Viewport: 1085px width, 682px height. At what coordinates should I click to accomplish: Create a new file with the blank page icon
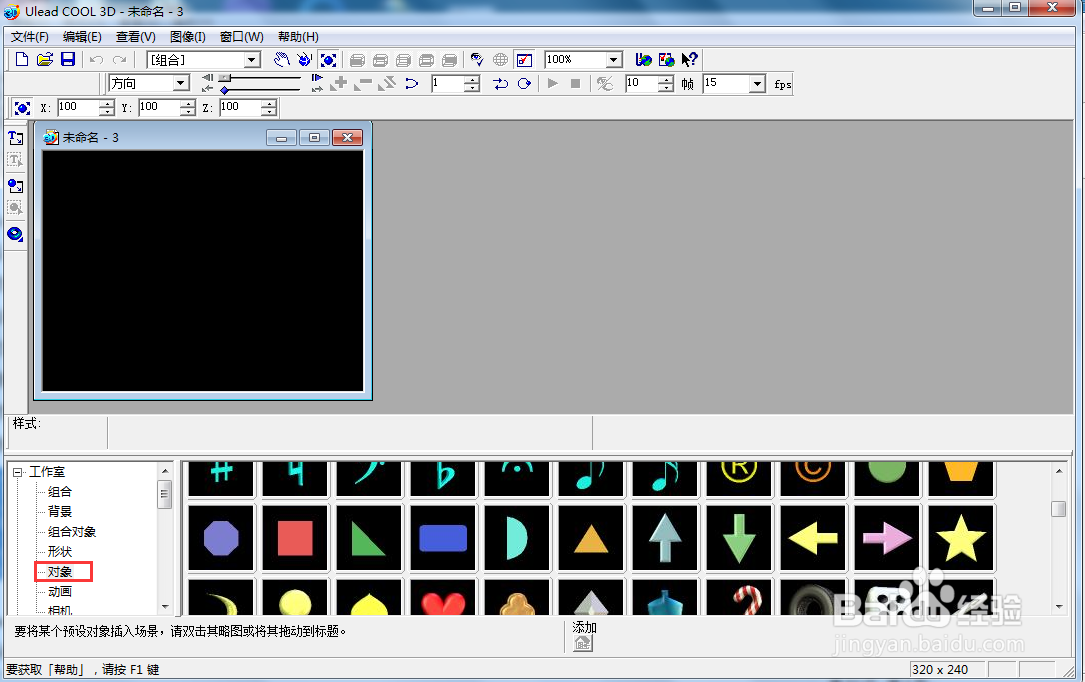tap(21, 59)
